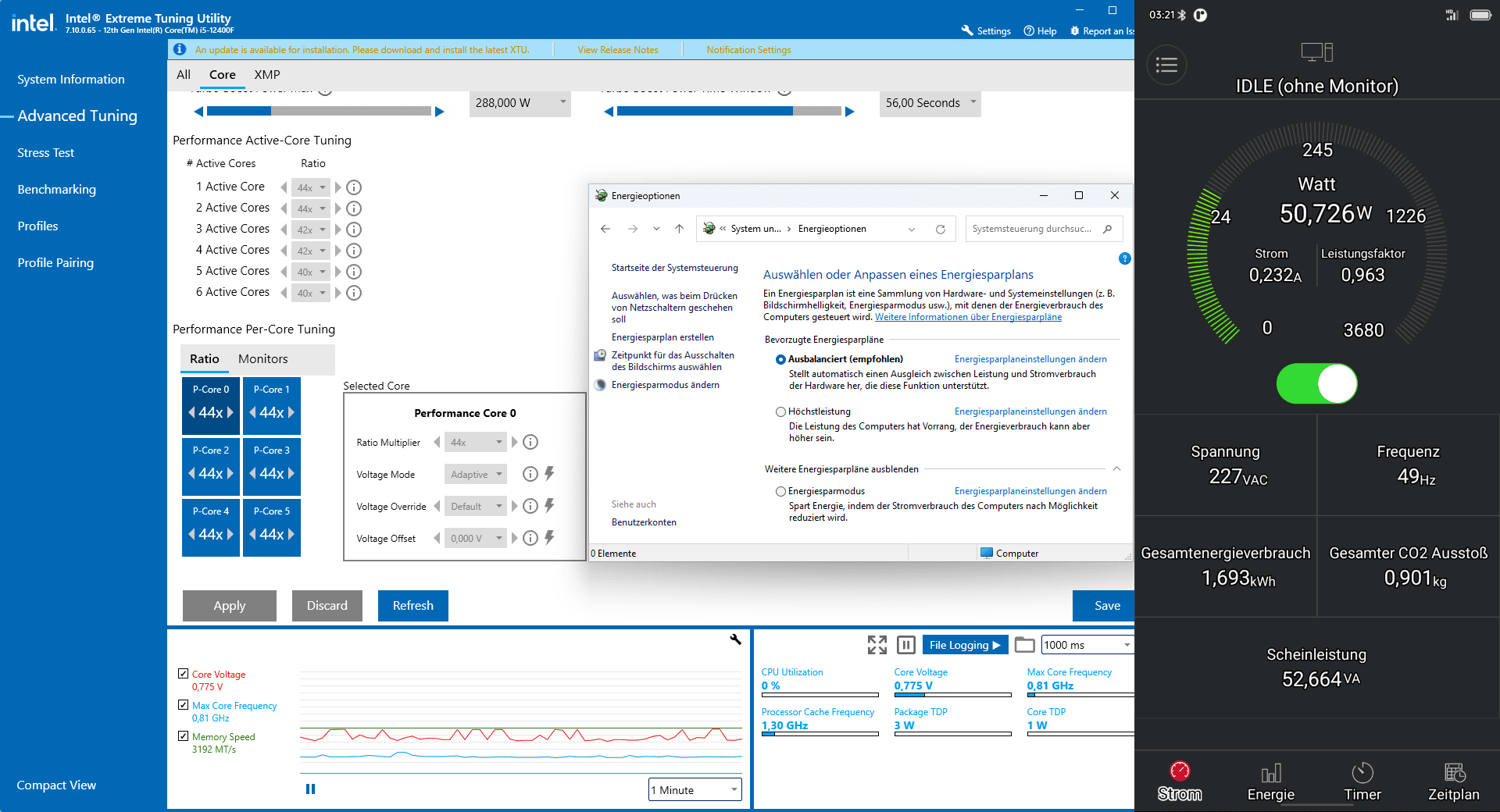Image resolution: width=1500 pixels, height=812 pixels.
Task: Open Profiles in sidebar
Action: coord(38,226)
